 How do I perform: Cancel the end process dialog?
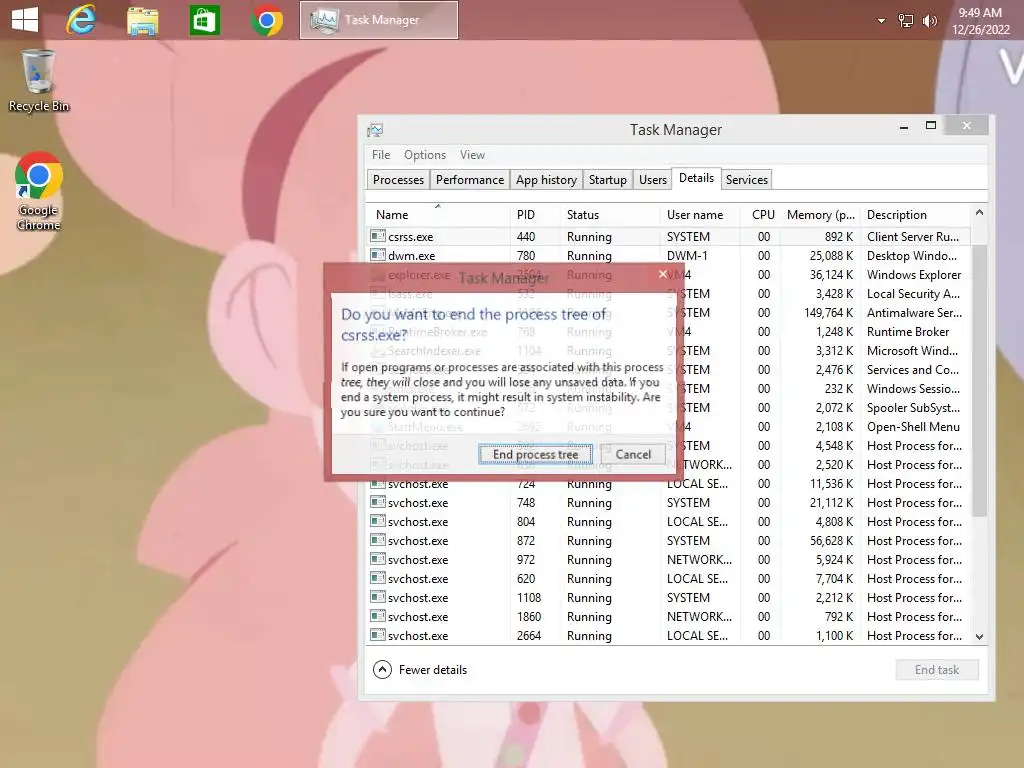[x=633, y=455]
